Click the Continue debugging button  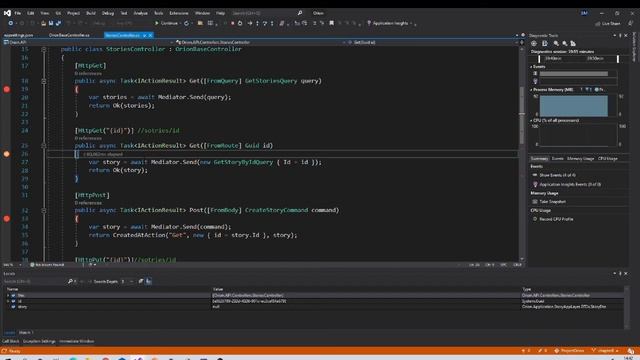[x=166, y=23]
